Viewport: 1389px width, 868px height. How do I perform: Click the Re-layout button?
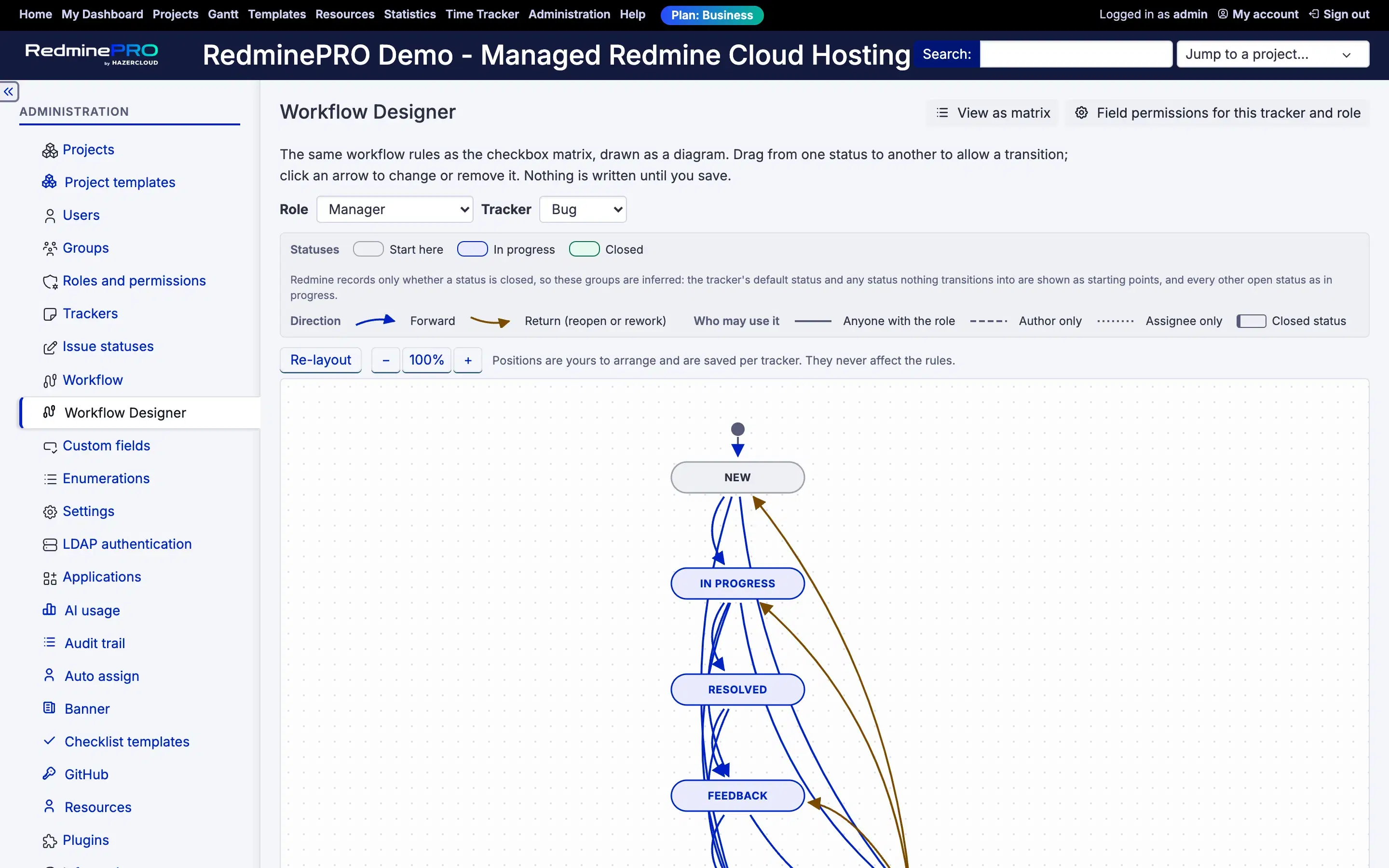[x=320, y=360]
